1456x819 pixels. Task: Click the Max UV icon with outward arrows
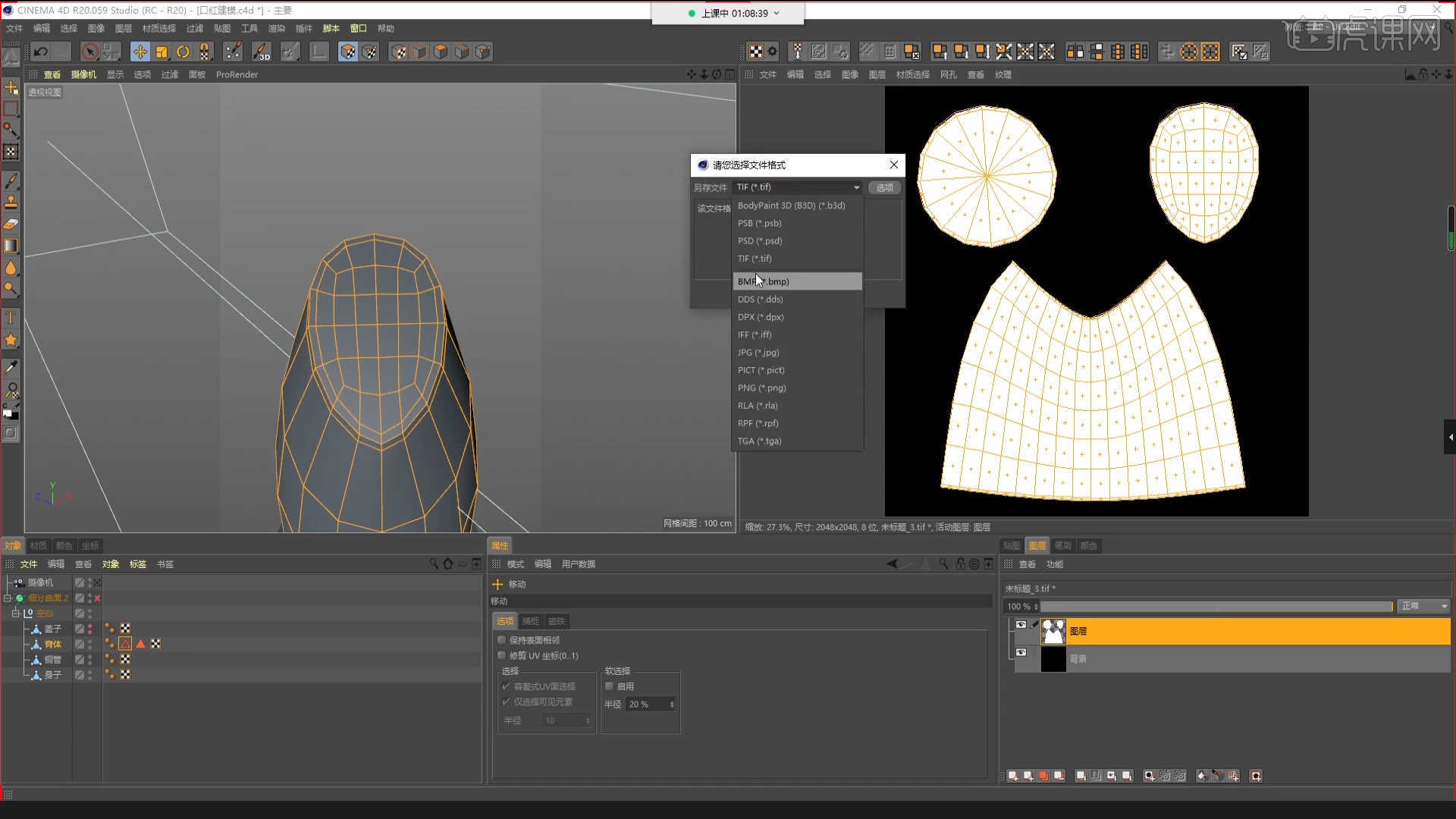click(1025, 52)
